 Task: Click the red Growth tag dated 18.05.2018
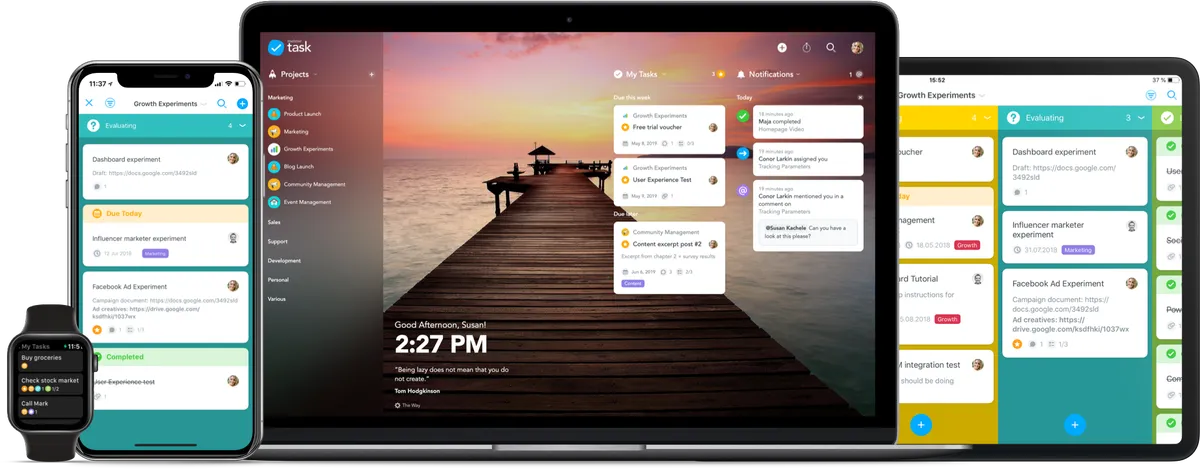click(967, 245)
